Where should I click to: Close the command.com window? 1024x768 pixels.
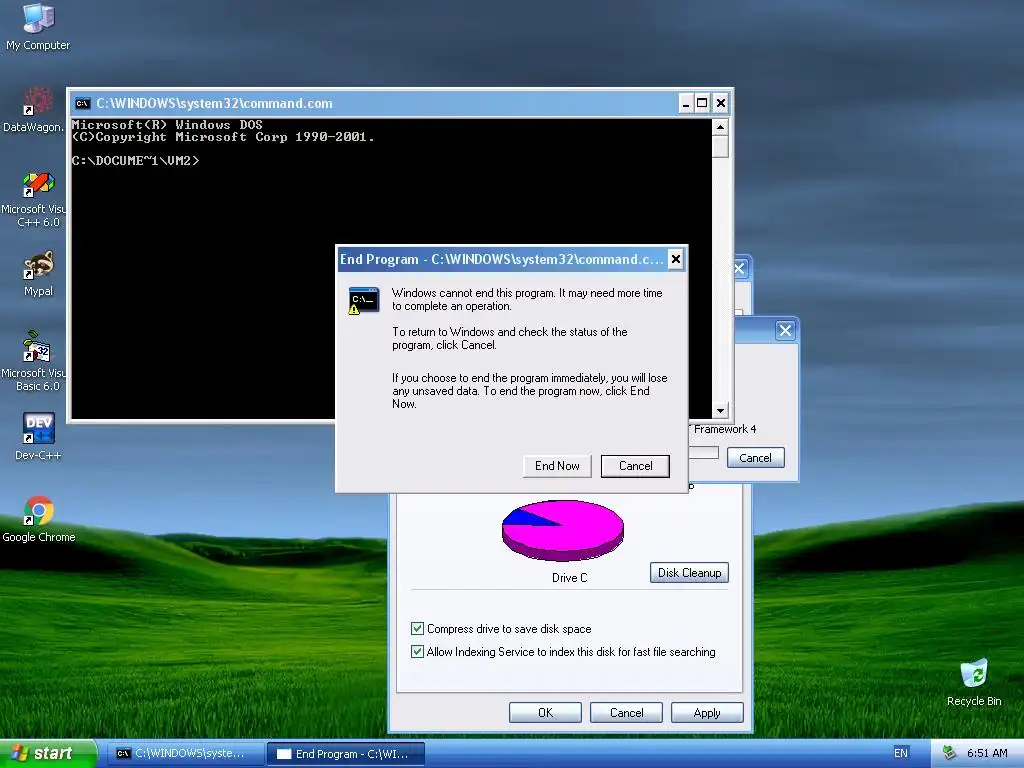pyautogui.click(x=720, y=103)
